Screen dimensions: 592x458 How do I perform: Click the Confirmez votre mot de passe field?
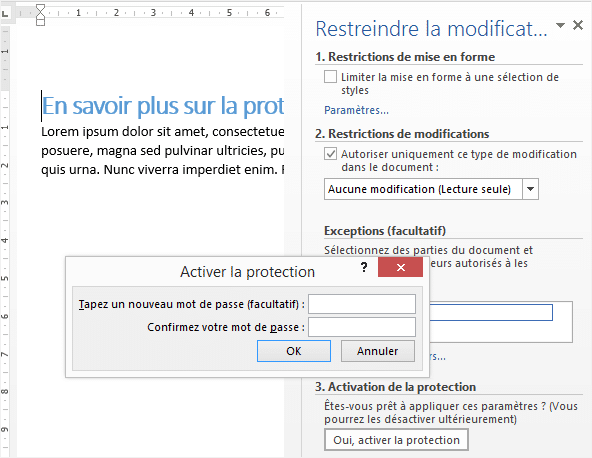tap(362, 327)
